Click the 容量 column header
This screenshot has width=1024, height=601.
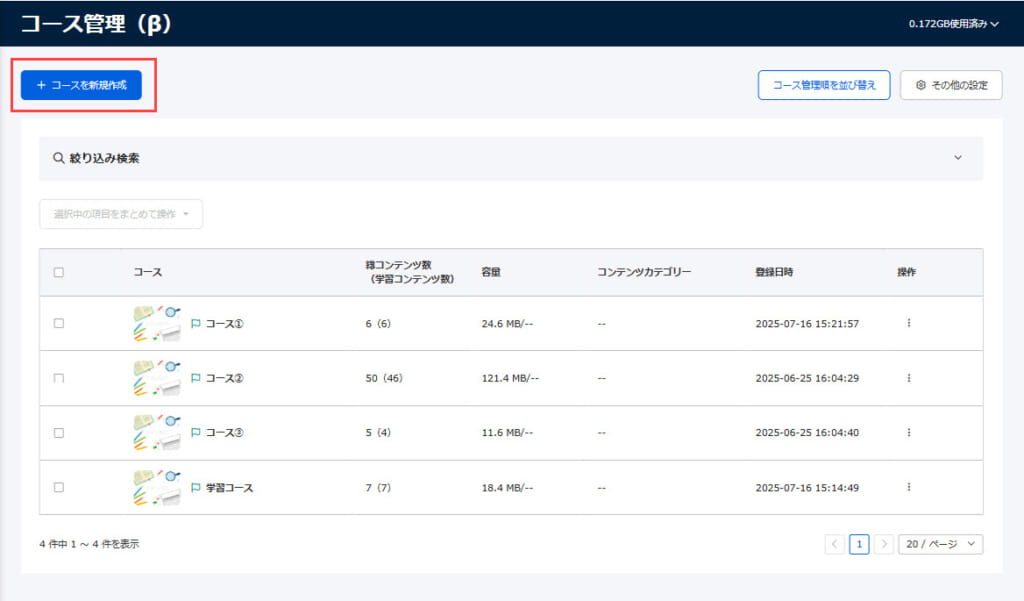tap(491, 272)
